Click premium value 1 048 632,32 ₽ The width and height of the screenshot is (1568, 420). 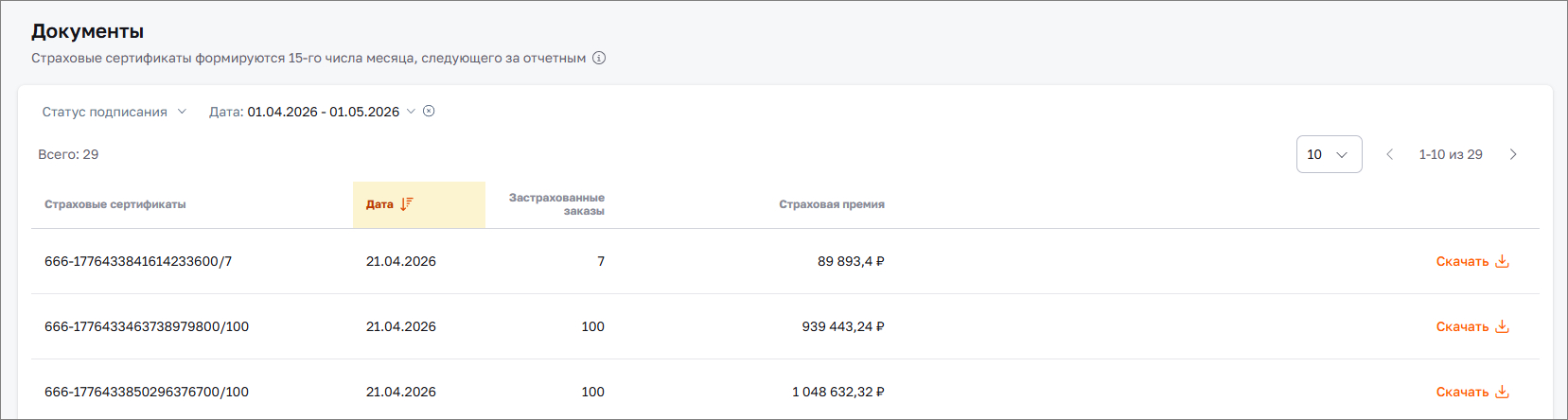coord(838,392)
